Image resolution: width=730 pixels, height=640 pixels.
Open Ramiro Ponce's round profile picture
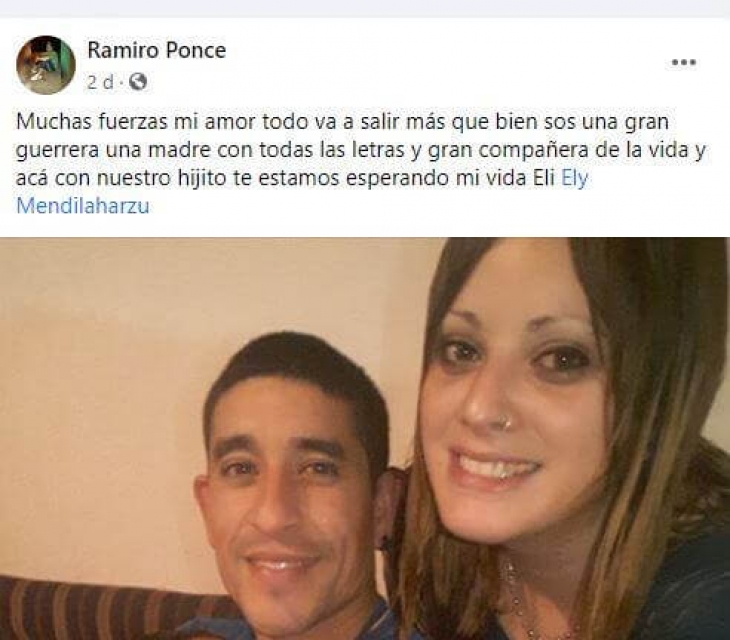[x=46, y=65]
